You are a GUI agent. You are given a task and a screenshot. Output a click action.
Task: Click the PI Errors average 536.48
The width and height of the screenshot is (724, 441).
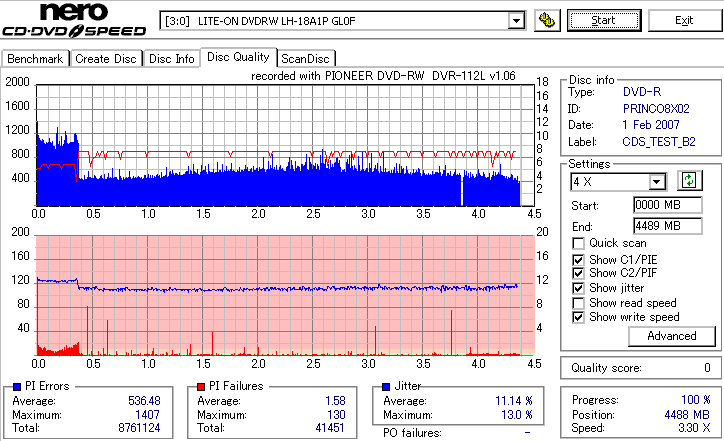pos(144,401)
